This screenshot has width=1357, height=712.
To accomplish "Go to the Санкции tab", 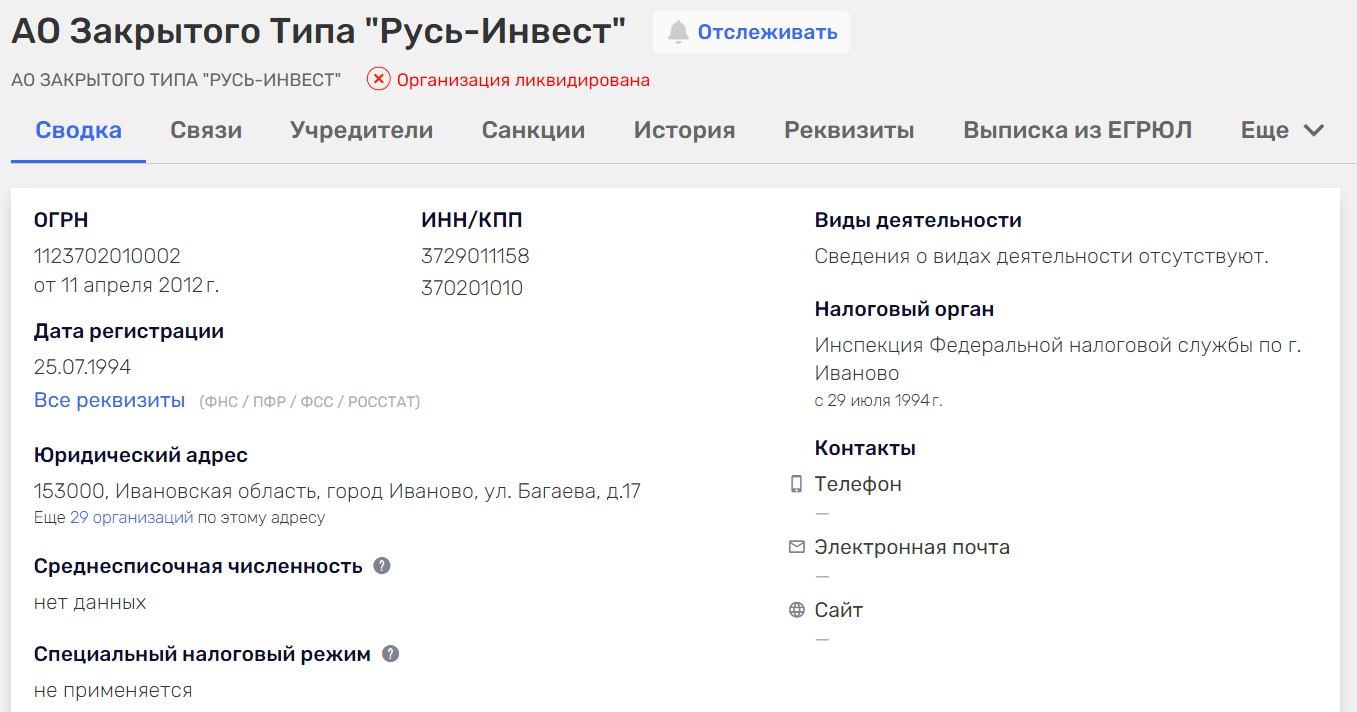I will tap(533, 130).
